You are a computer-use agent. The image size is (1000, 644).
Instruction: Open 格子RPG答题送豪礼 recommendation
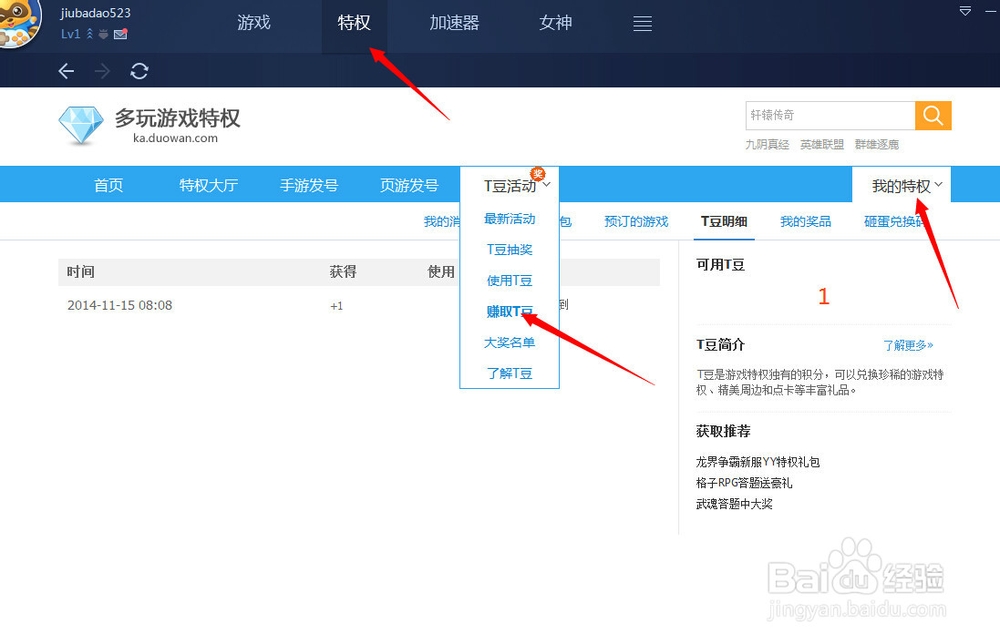(744, 483)
